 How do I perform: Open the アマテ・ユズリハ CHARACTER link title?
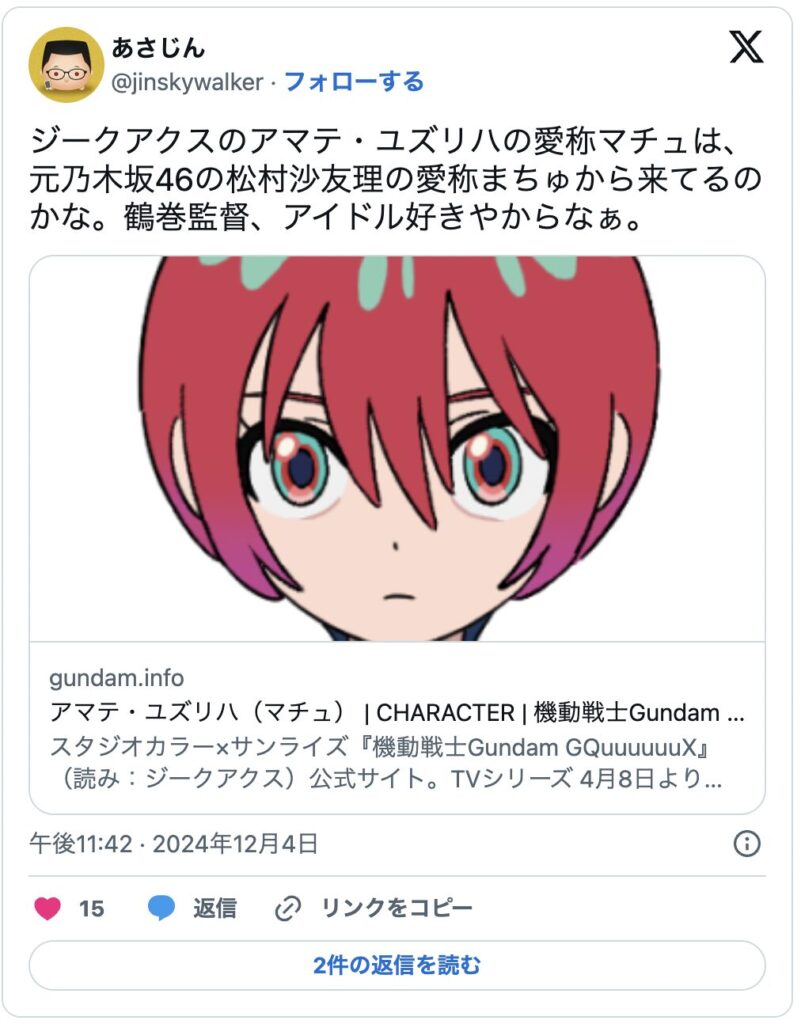click(x=397, y=712)
